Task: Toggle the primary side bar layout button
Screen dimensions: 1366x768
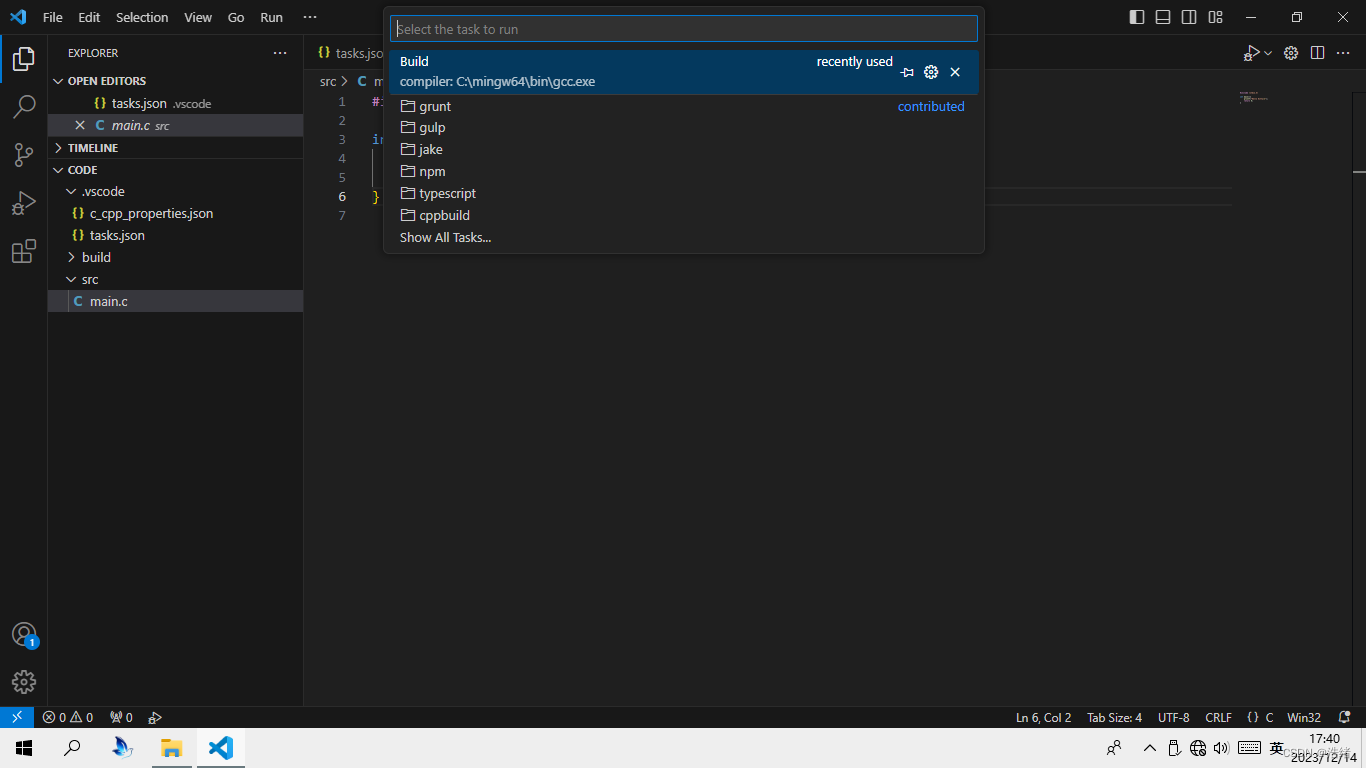Action: 1137,17
